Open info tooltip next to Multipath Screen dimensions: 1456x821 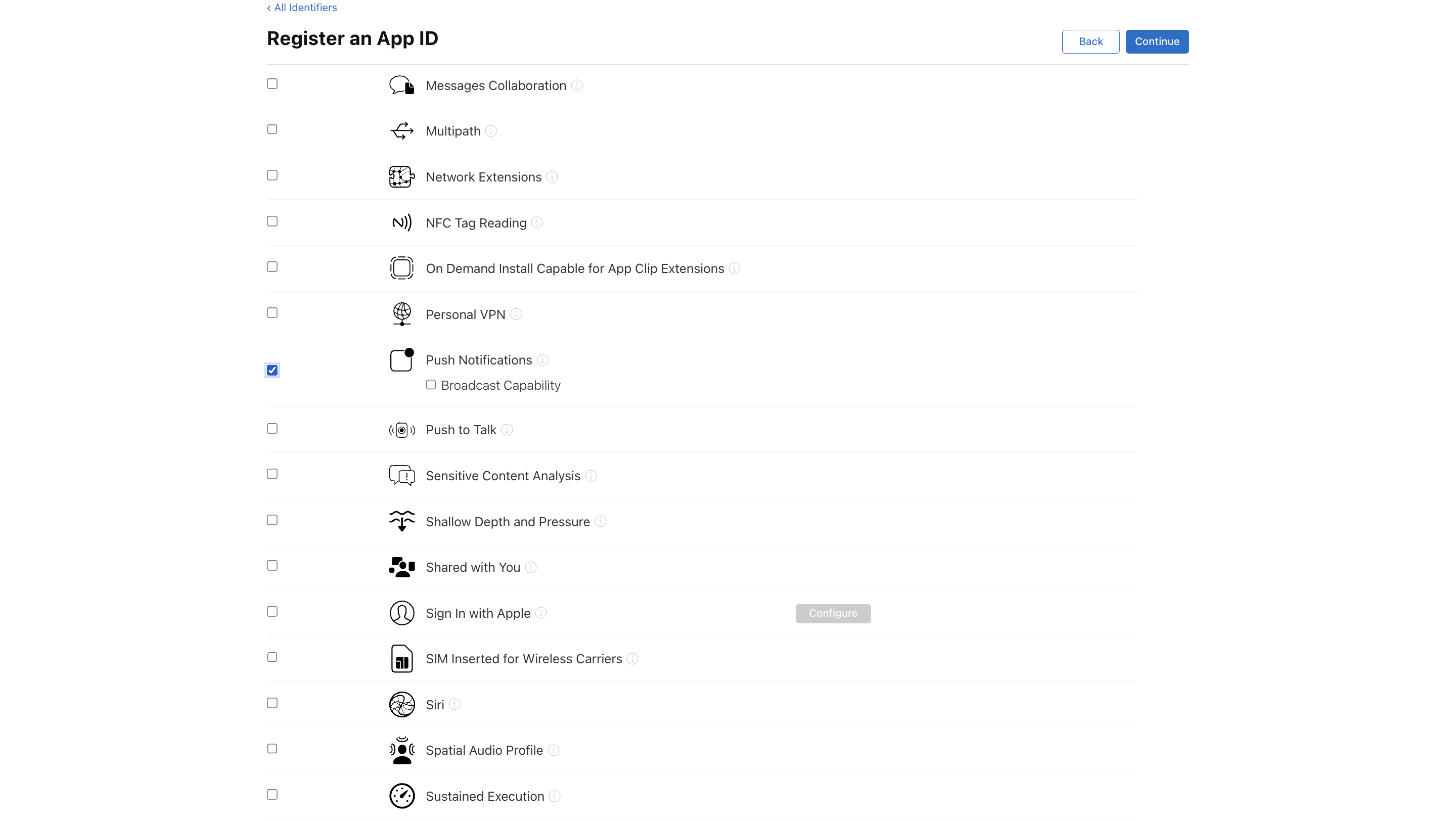(490, 131)
